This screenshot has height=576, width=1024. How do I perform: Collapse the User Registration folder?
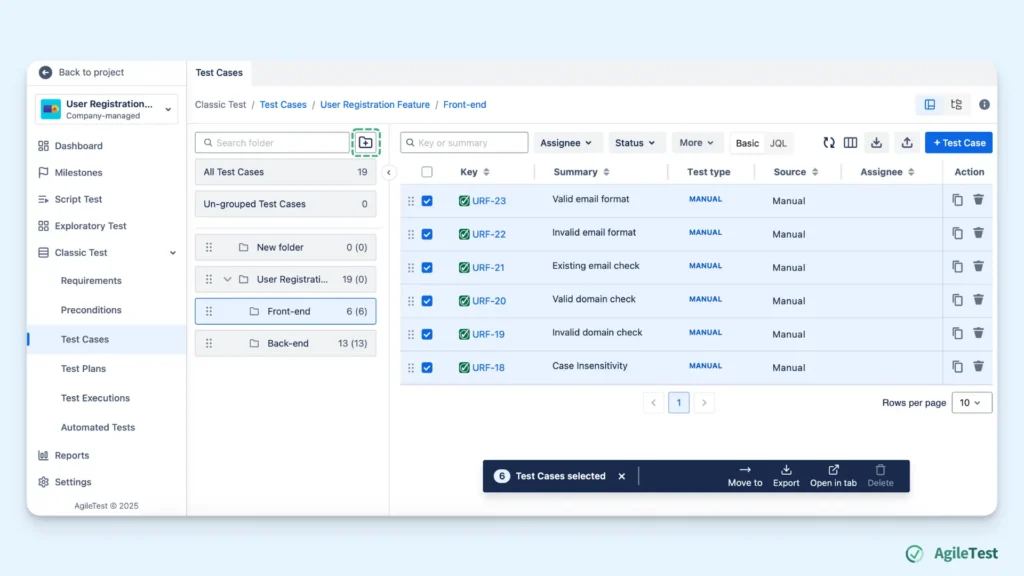click(x=227, y=280)
